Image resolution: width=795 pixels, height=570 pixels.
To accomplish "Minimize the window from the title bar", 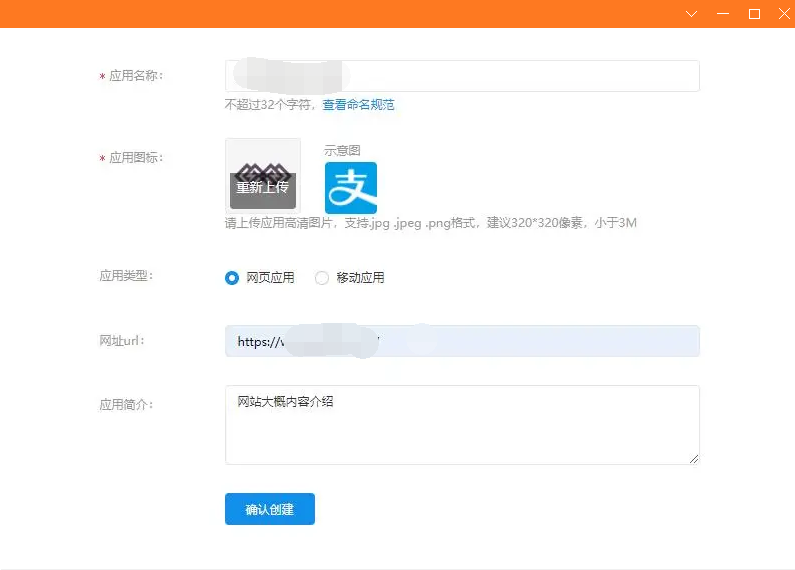I will coord(723,14).
